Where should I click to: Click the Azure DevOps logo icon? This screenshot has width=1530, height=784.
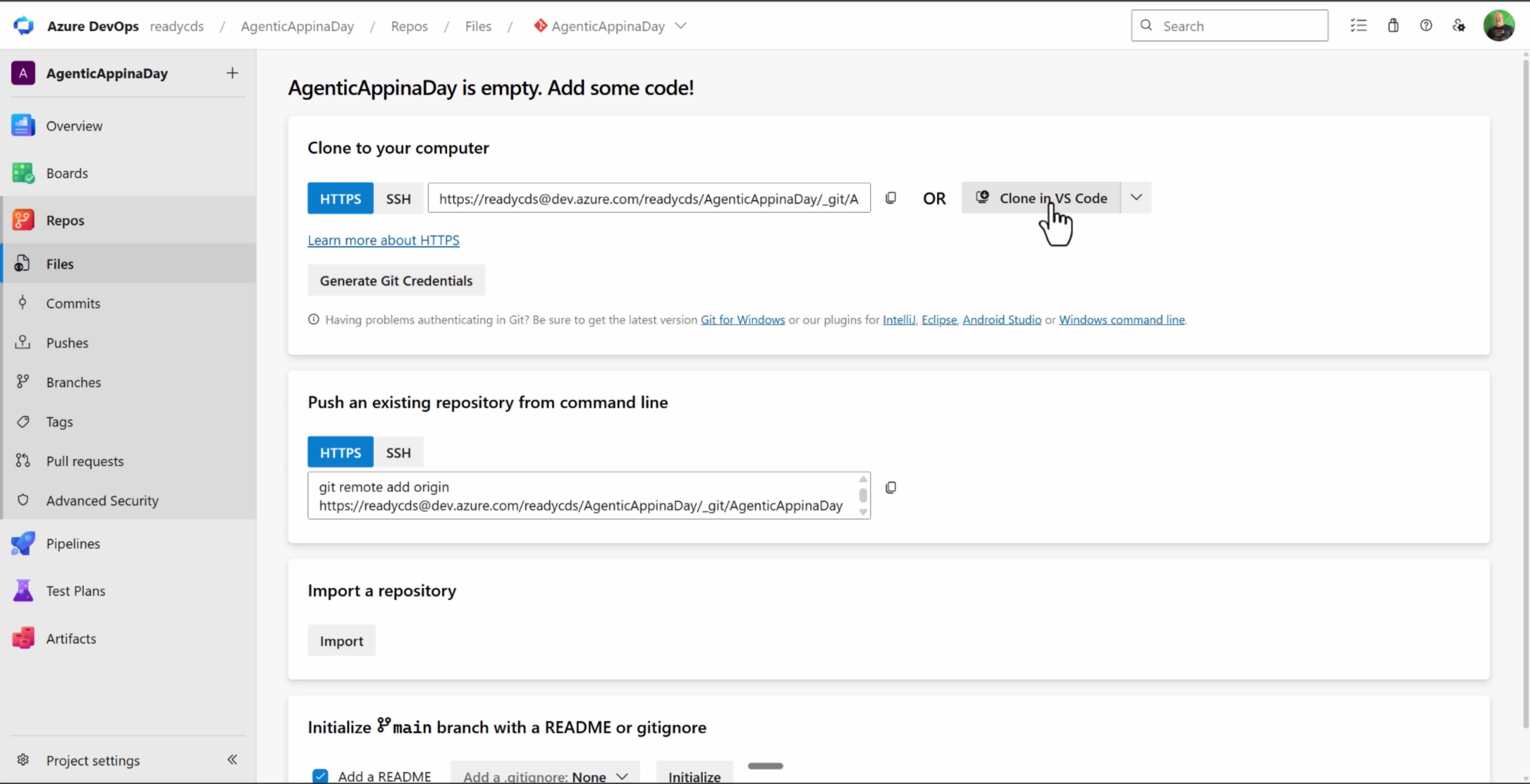click(x=24, y=26)
